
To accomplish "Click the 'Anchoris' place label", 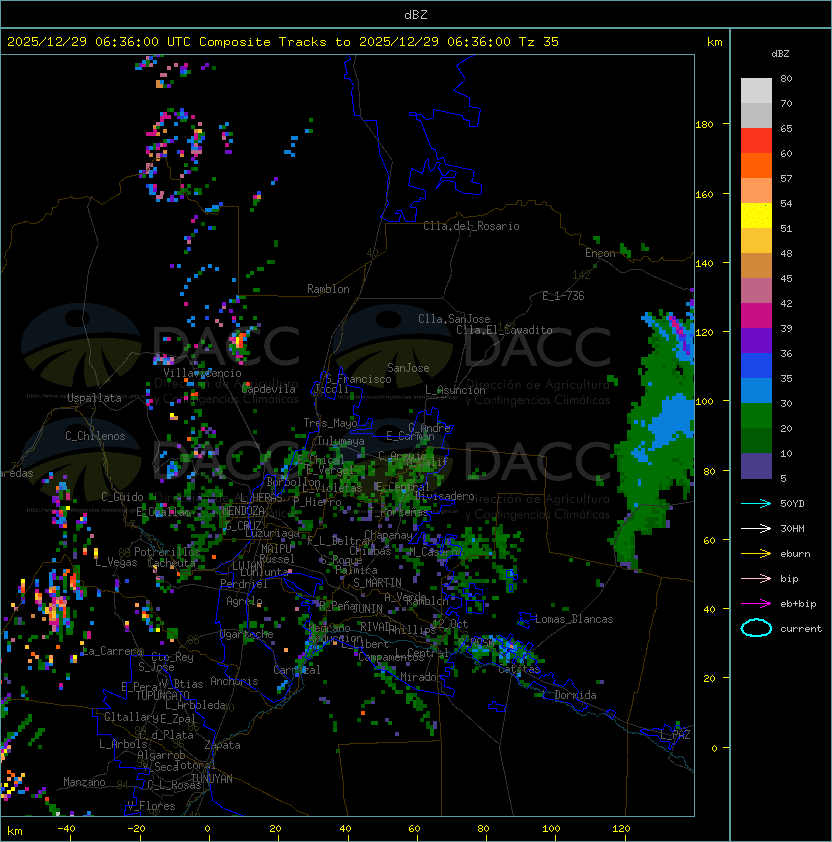I will (234, 681).
